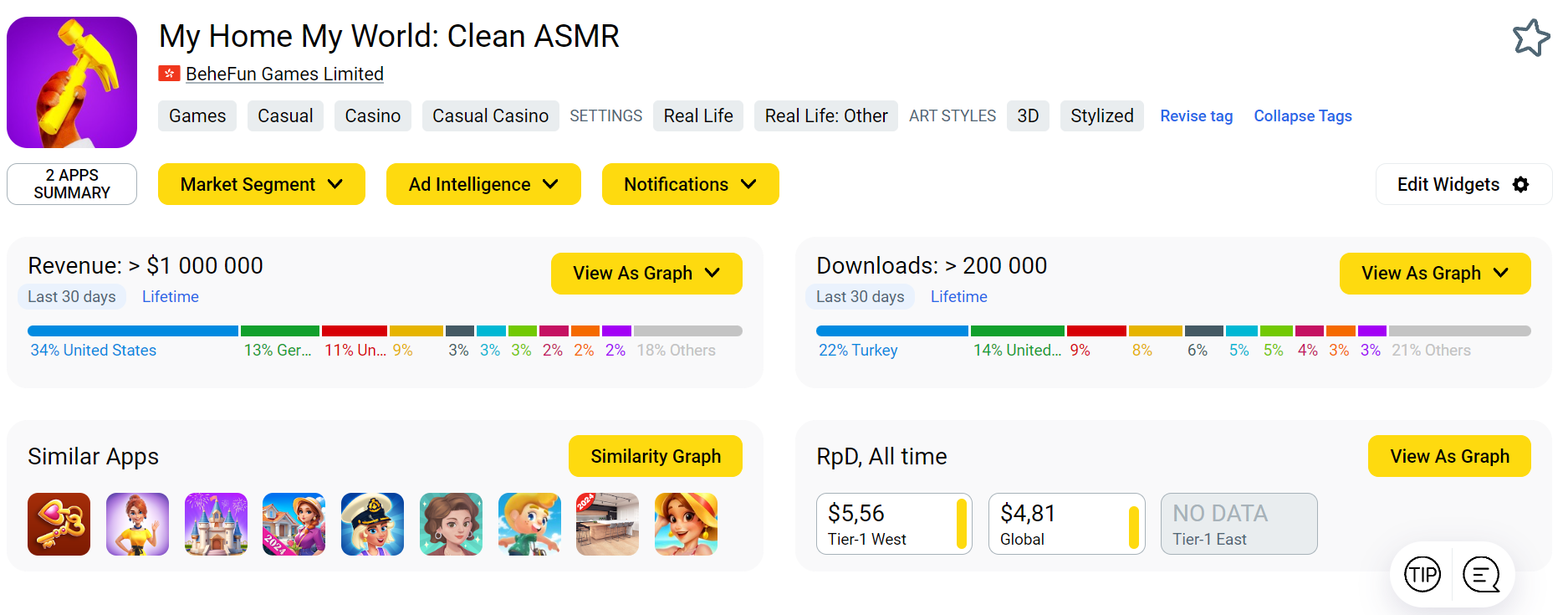Switch Revenue to Lifetime view

170,296
